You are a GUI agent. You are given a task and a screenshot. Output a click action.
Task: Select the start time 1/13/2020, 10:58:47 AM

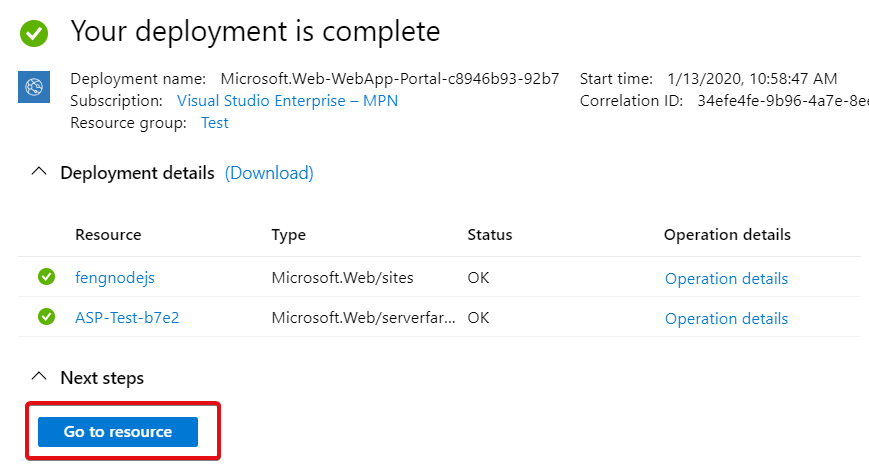752,79
